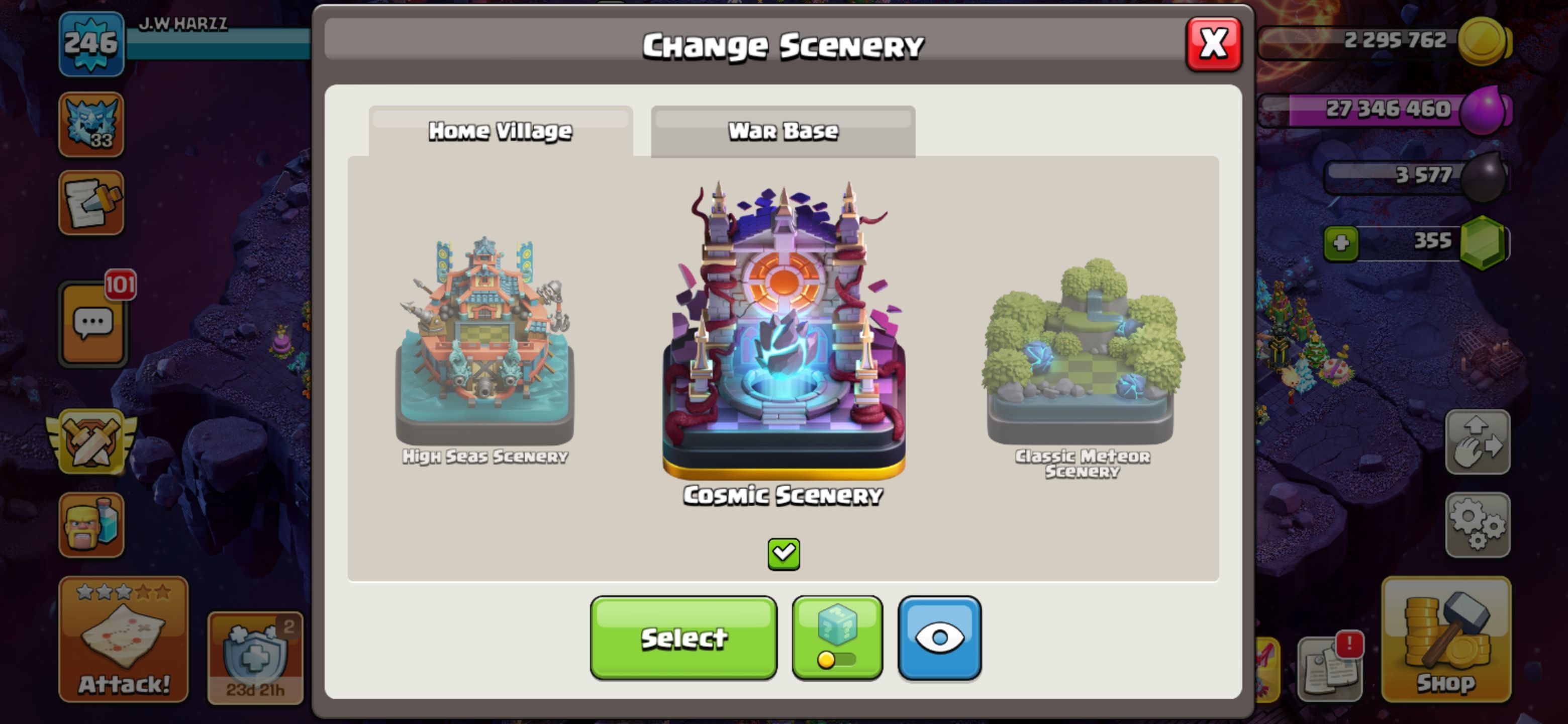Add gems with the green plus button
1568x724 pixels.
[x=1341, y=243]
